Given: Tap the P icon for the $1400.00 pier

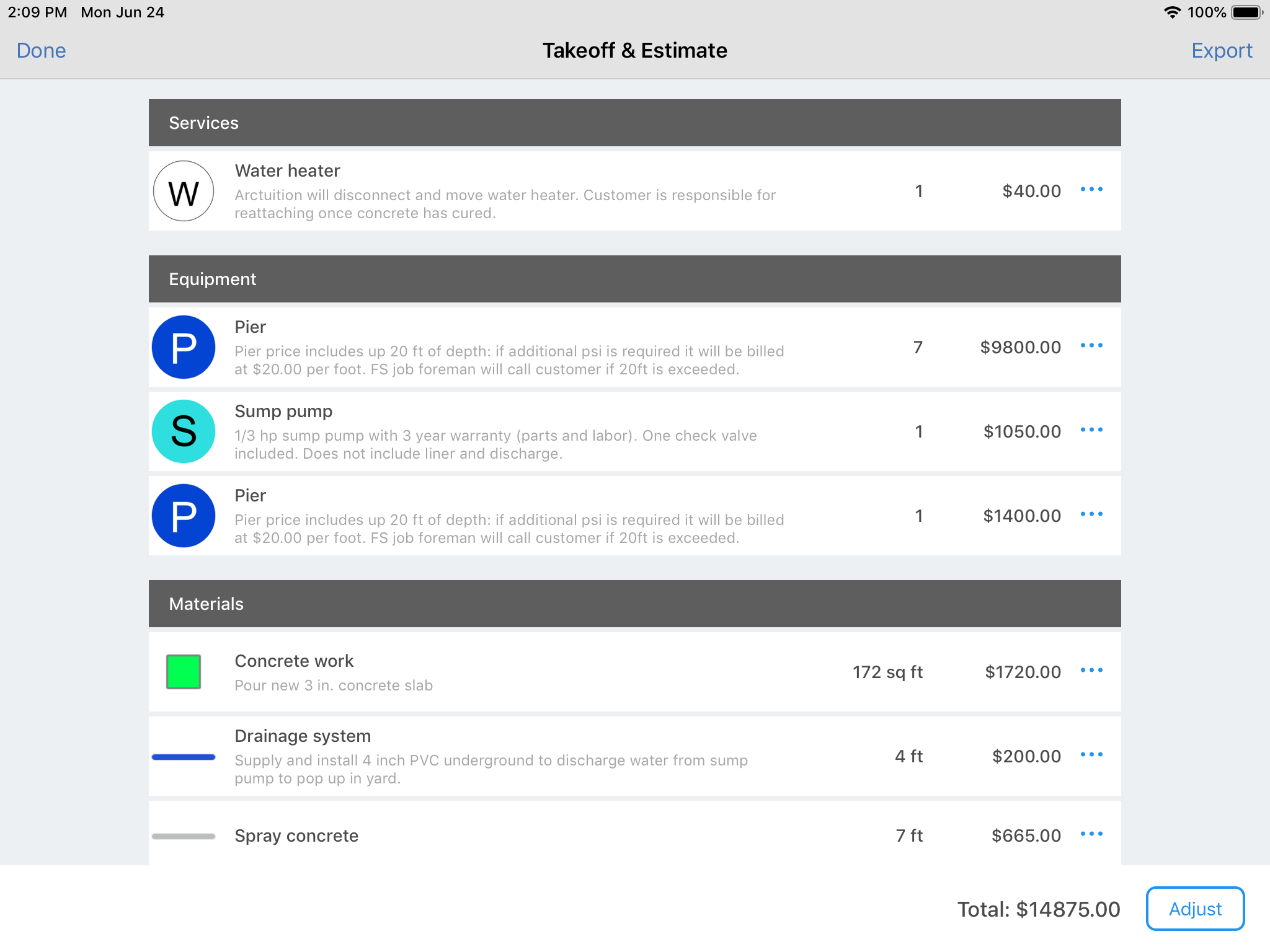Looking at the screenshot, I should 184,516.
